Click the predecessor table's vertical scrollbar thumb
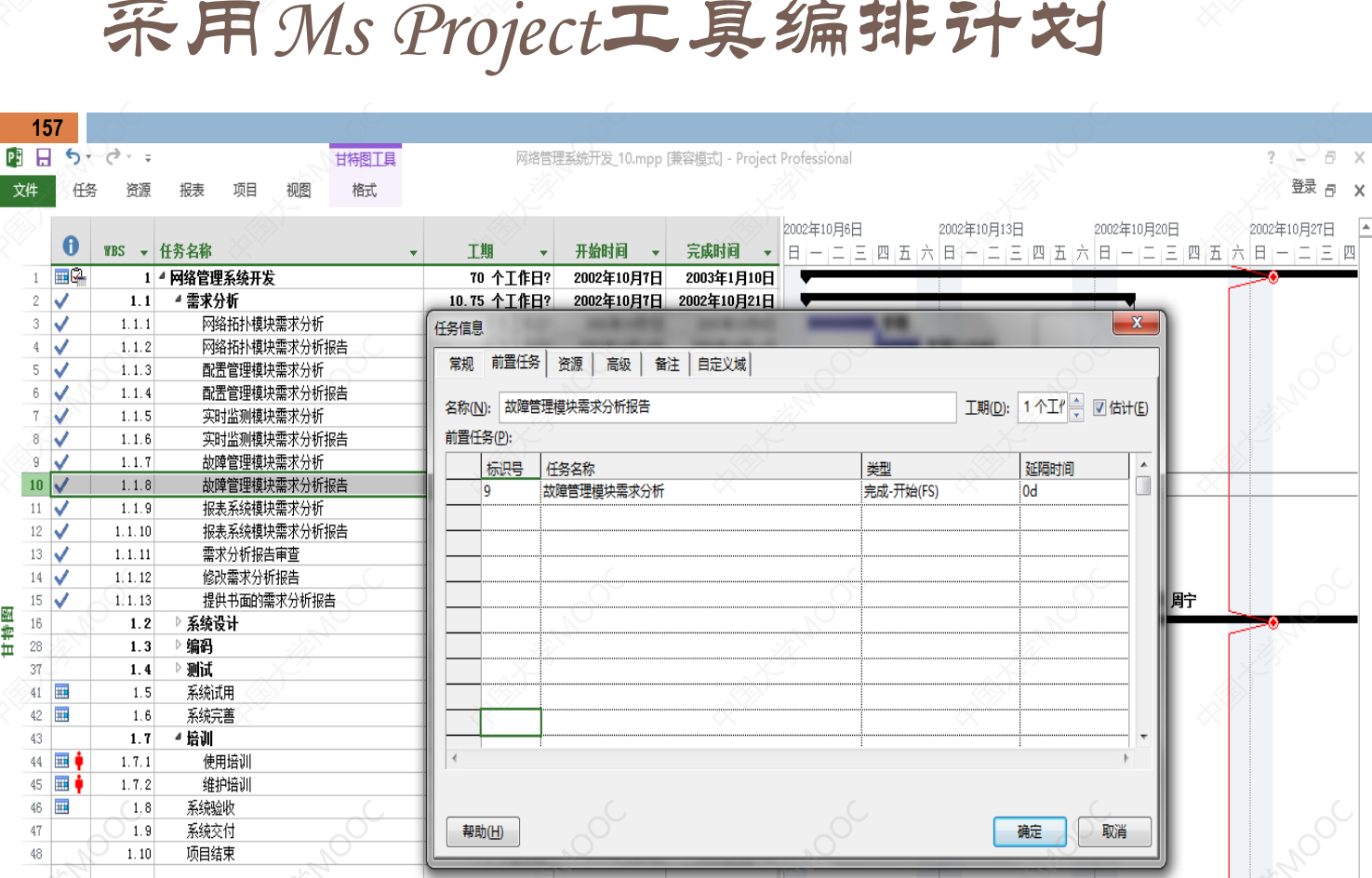 coord(1143,485)
